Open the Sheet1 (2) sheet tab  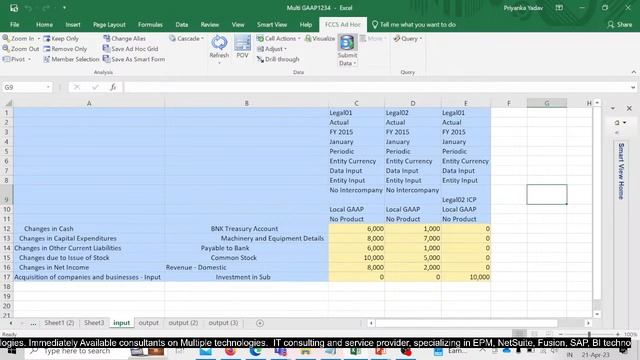pos(59,323)
